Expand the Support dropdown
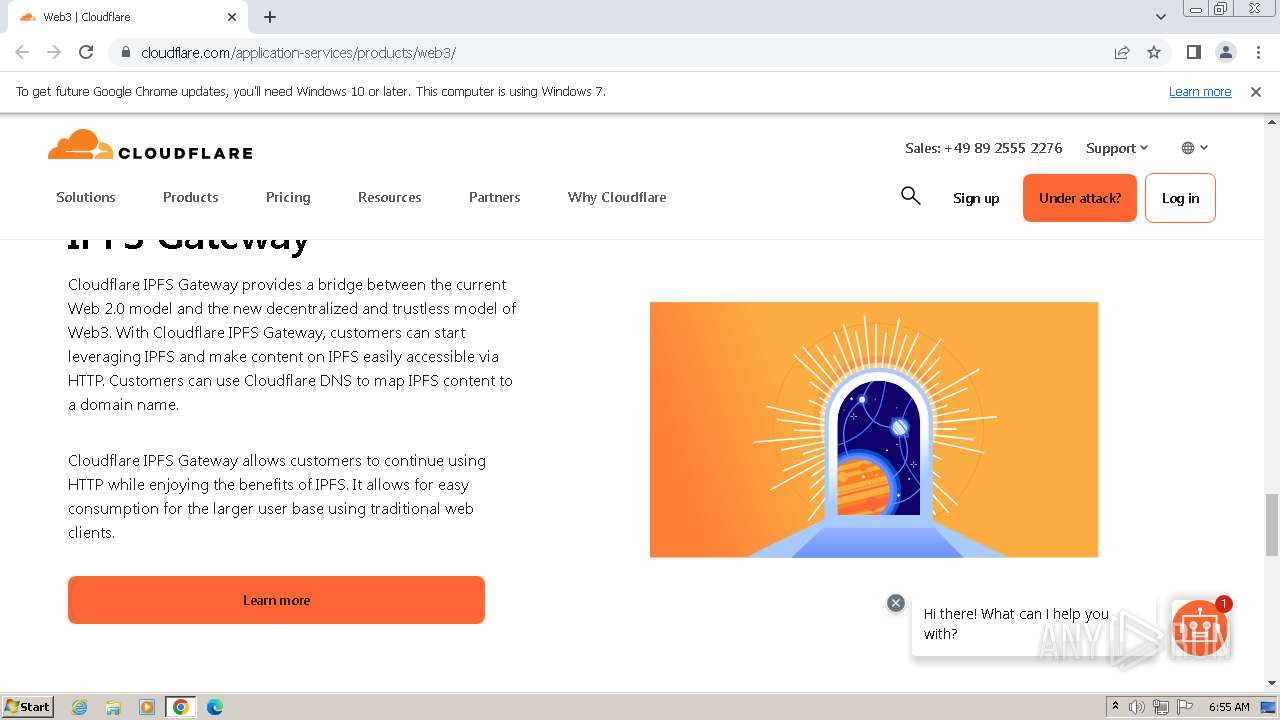The width and height of the screenshot is (1280, 720). click(x=1117, y=148)
